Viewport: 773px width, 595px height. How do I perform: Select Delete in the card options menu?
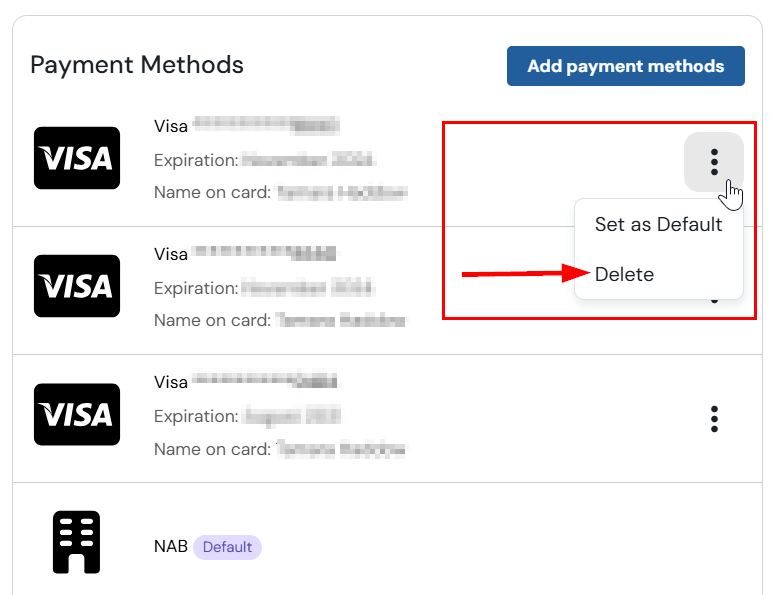click(x=624, y=274)
